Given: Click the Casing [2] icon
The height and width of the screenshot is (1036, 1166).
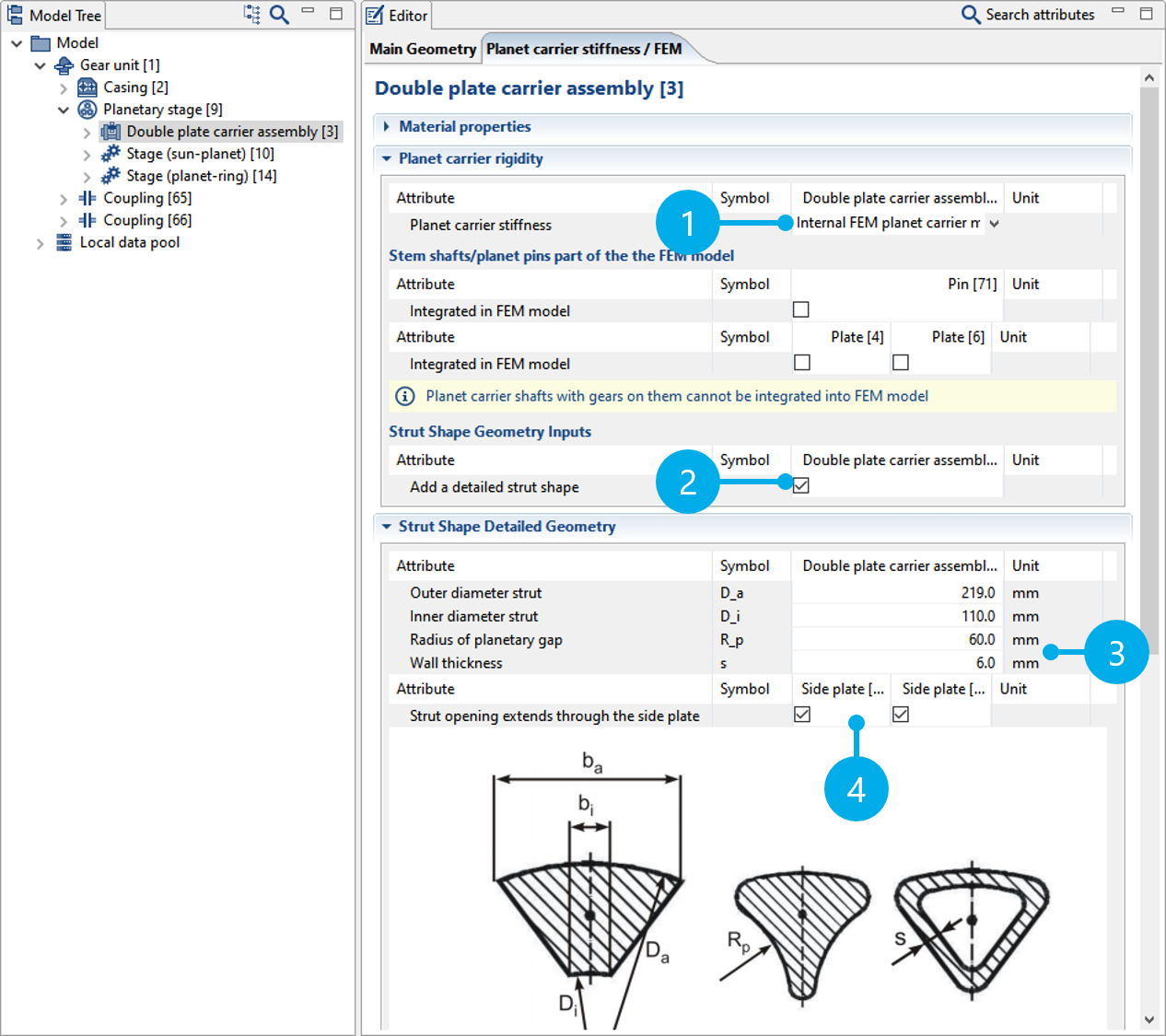Looking at the screenshot, I should (87, 87).
